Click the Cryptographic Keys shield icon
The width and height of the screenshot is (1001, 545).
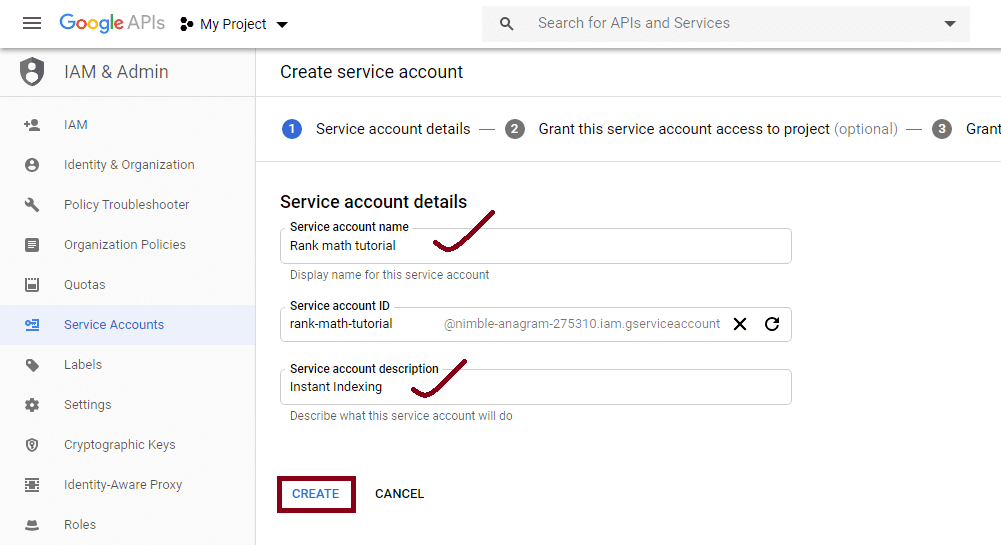point(32,445)
